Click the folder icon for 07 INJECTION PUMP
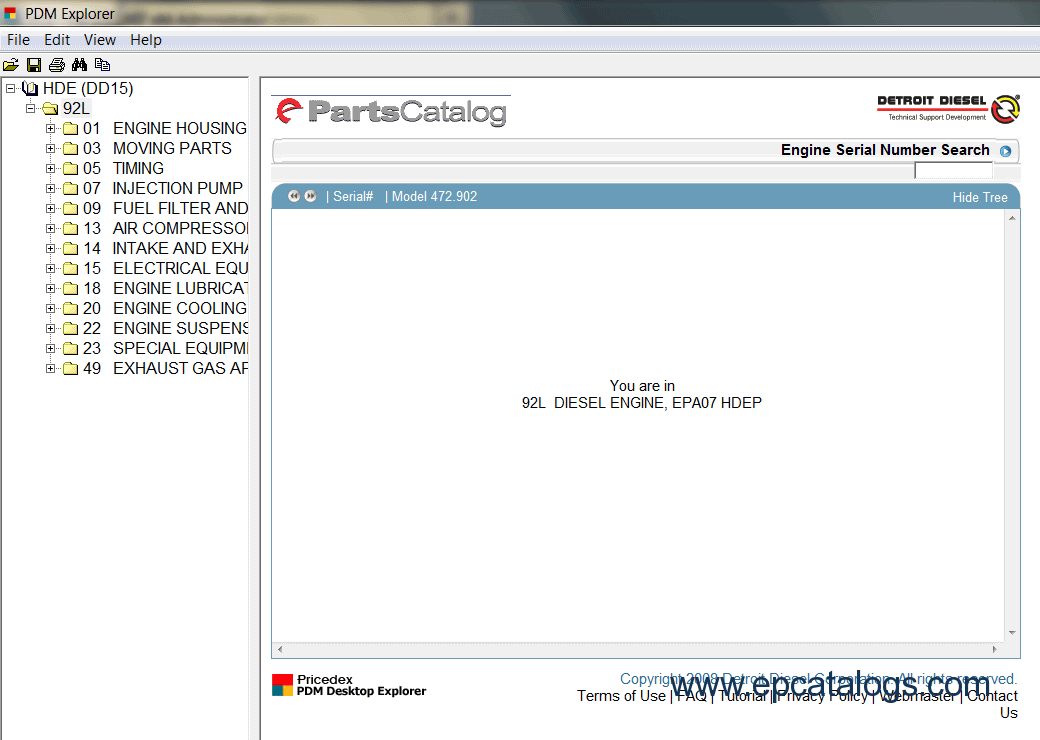This screenshot has width=1040, height=740. click(70, 188)
